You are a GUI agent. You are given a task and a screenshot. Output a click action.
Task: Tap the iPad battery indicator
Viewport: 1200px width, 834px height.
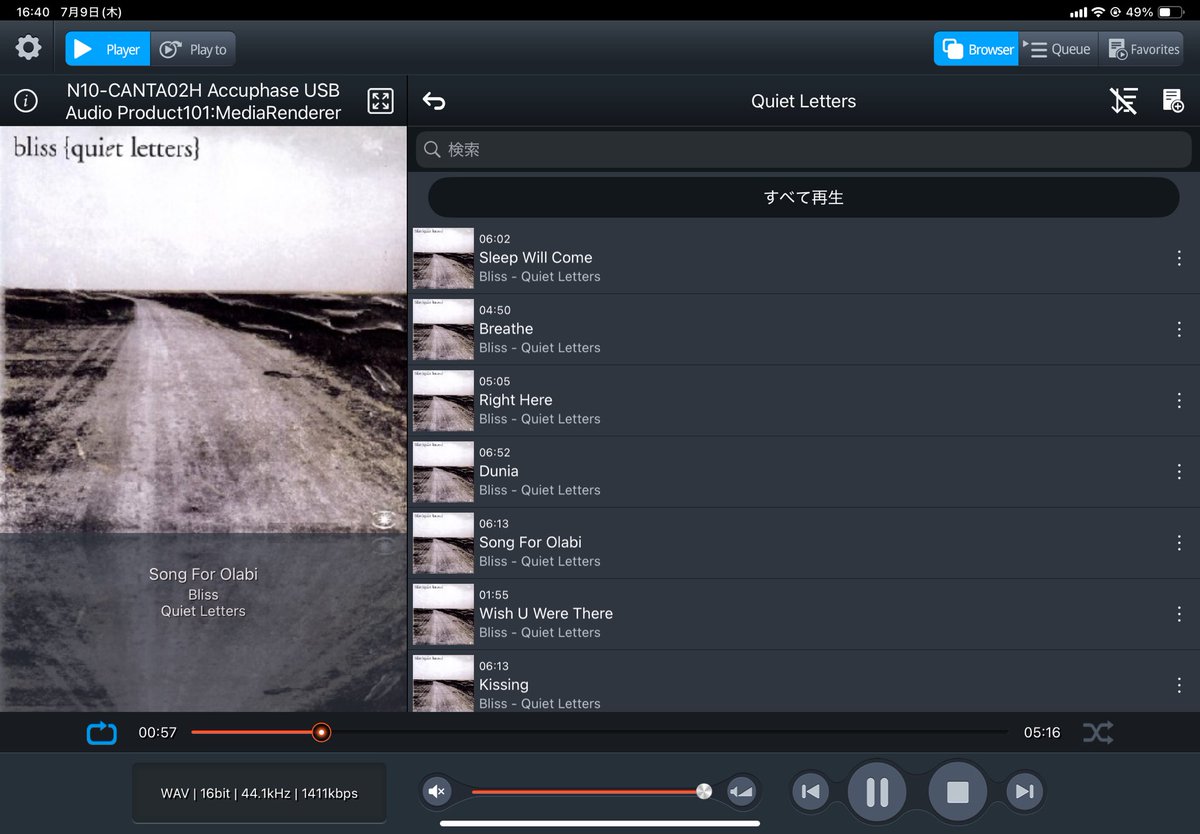pos(1170,12)
